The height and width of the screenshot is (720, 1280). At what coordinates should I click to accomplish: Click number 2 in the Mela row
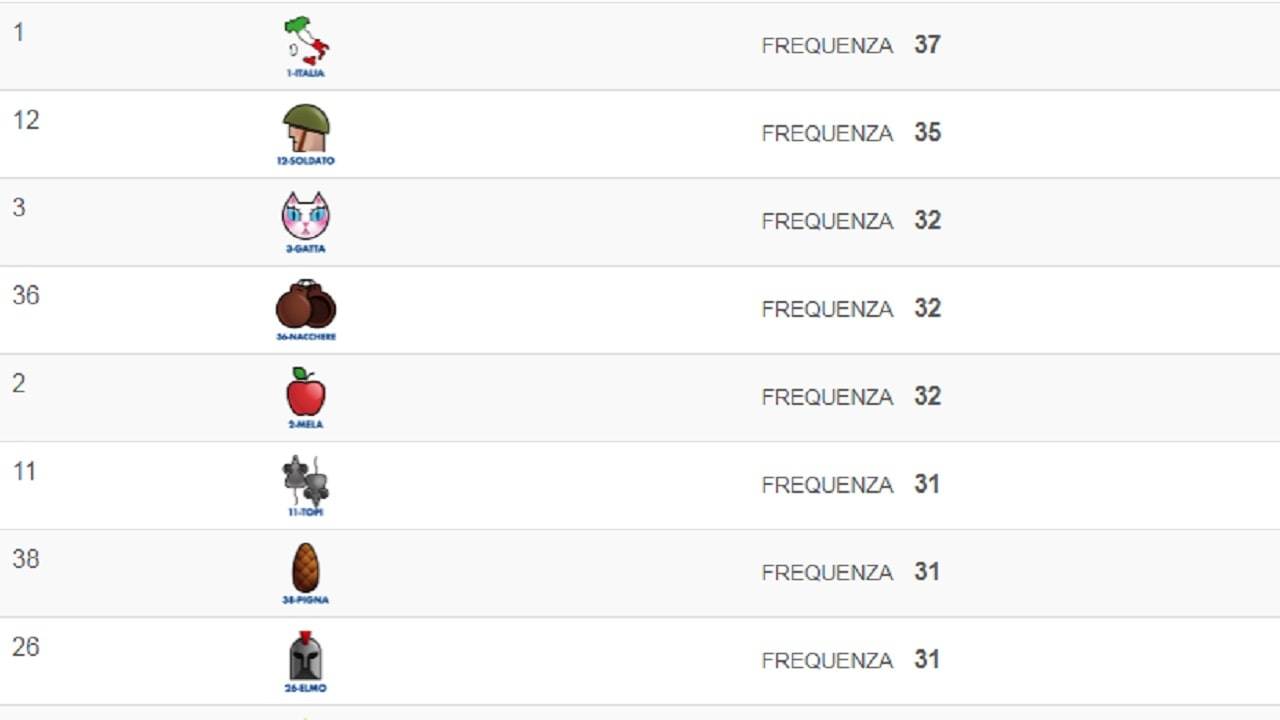tap(19, 384)
